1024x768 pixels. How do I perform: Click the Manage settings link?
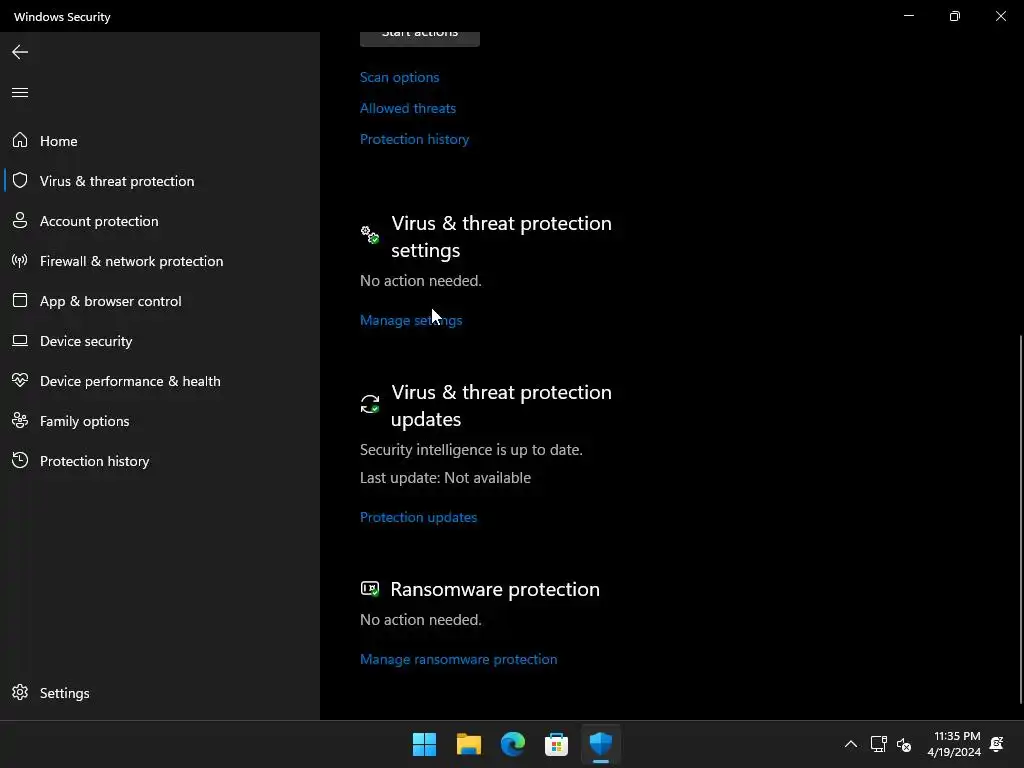click(x=411, y=320)
